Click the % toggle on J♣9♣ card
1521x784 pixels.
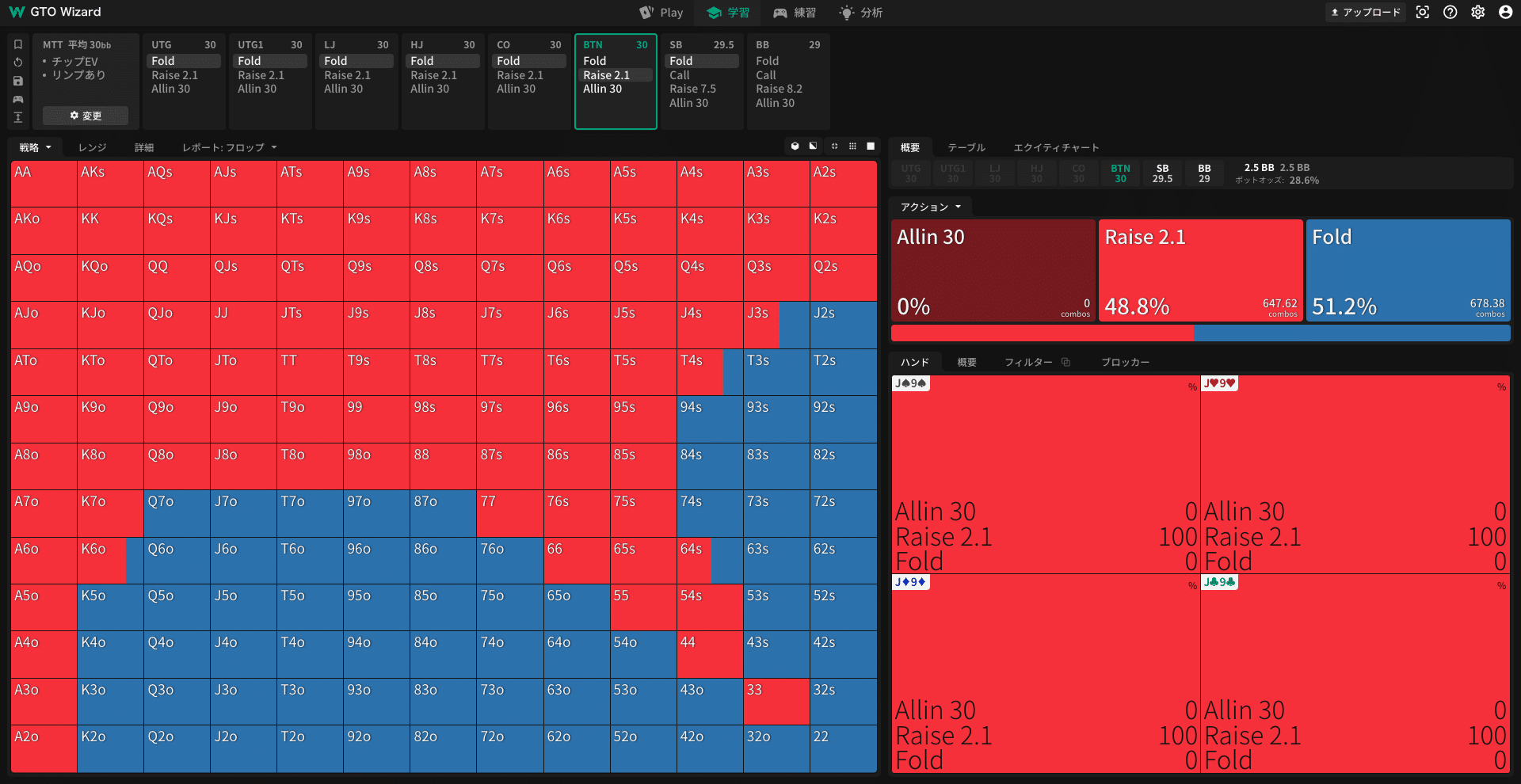click(x=1501, y=586)
